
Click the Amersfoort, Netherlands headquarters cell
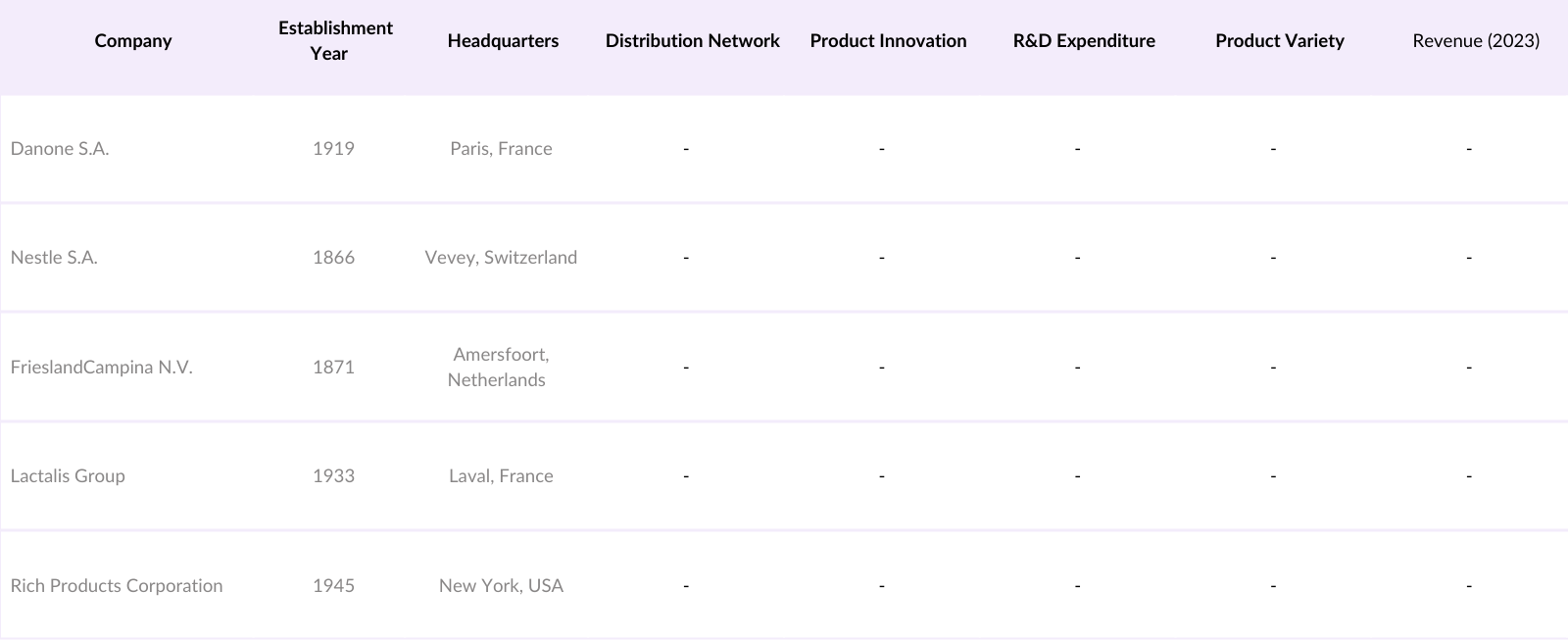[x=499, y=368]
